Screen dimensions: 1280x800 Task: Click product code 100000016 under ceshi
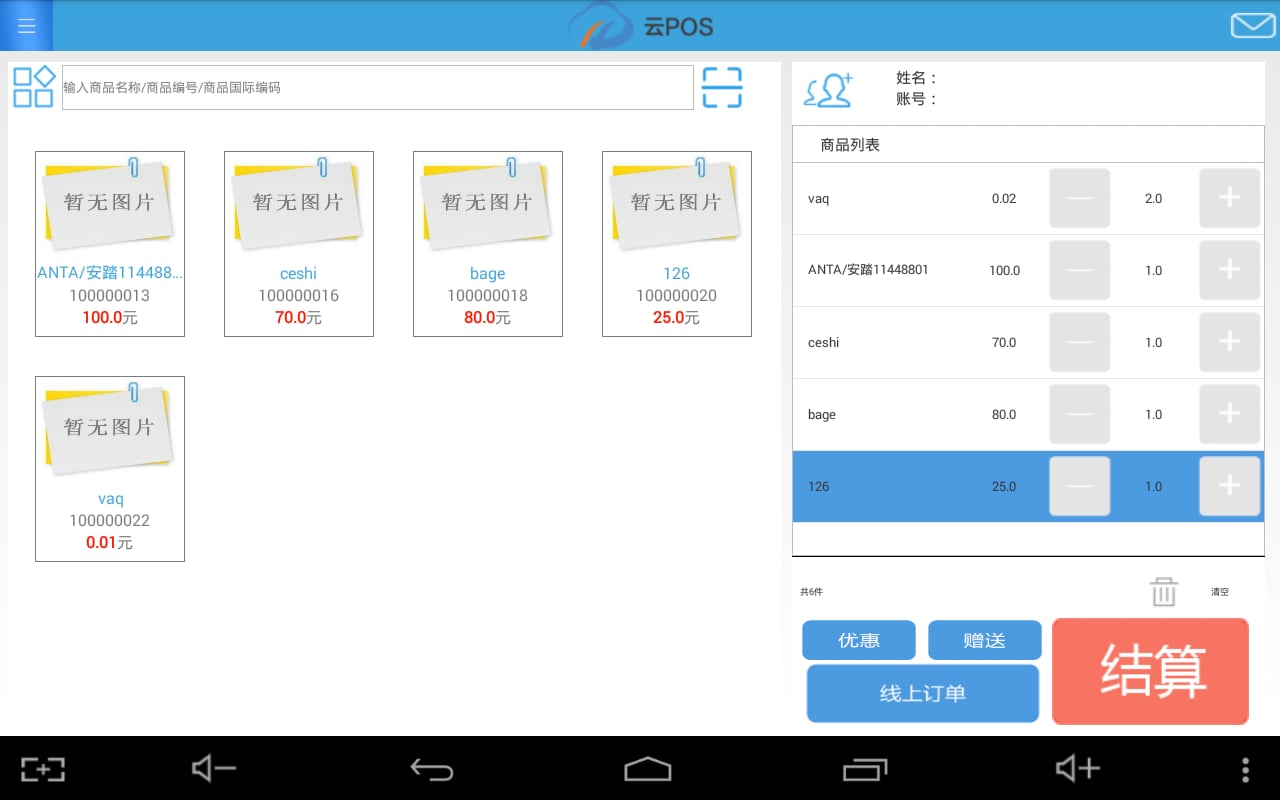(x=299, y=296)
